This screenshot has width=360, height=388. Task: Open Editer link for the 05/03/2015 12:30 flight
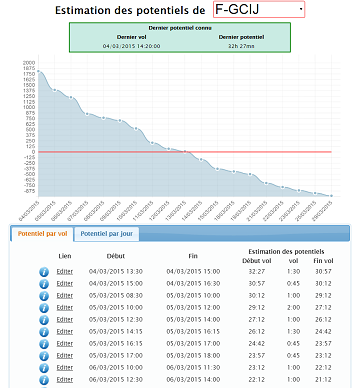(x=65, y=320)
